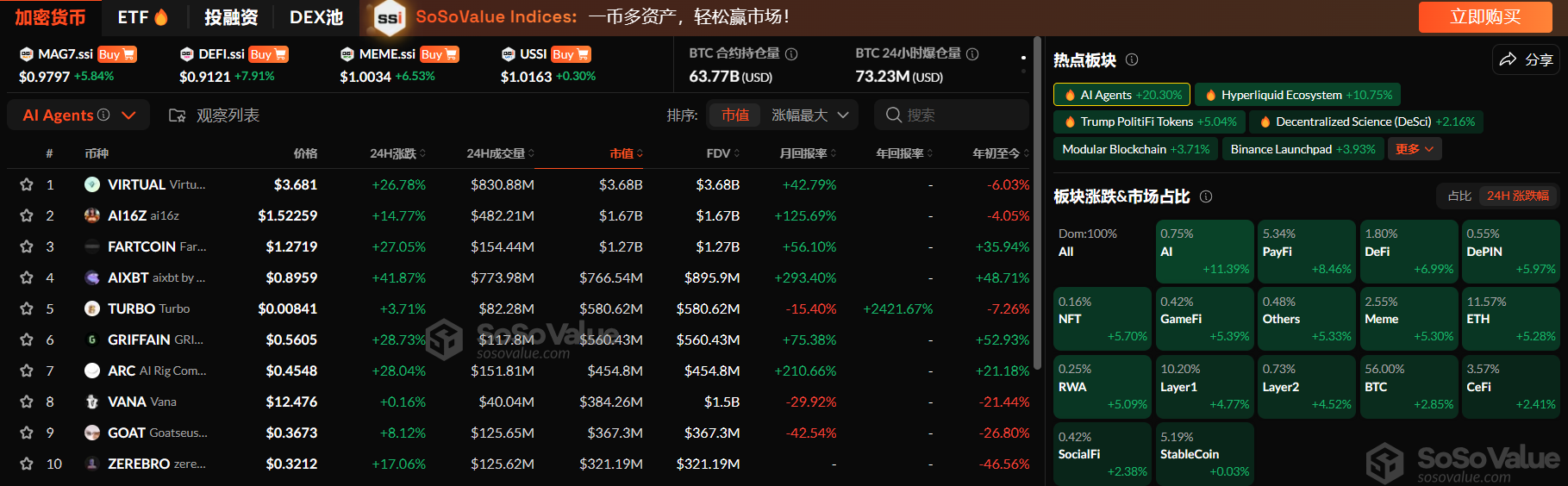Open the 投融资 tab

point(231,17)
